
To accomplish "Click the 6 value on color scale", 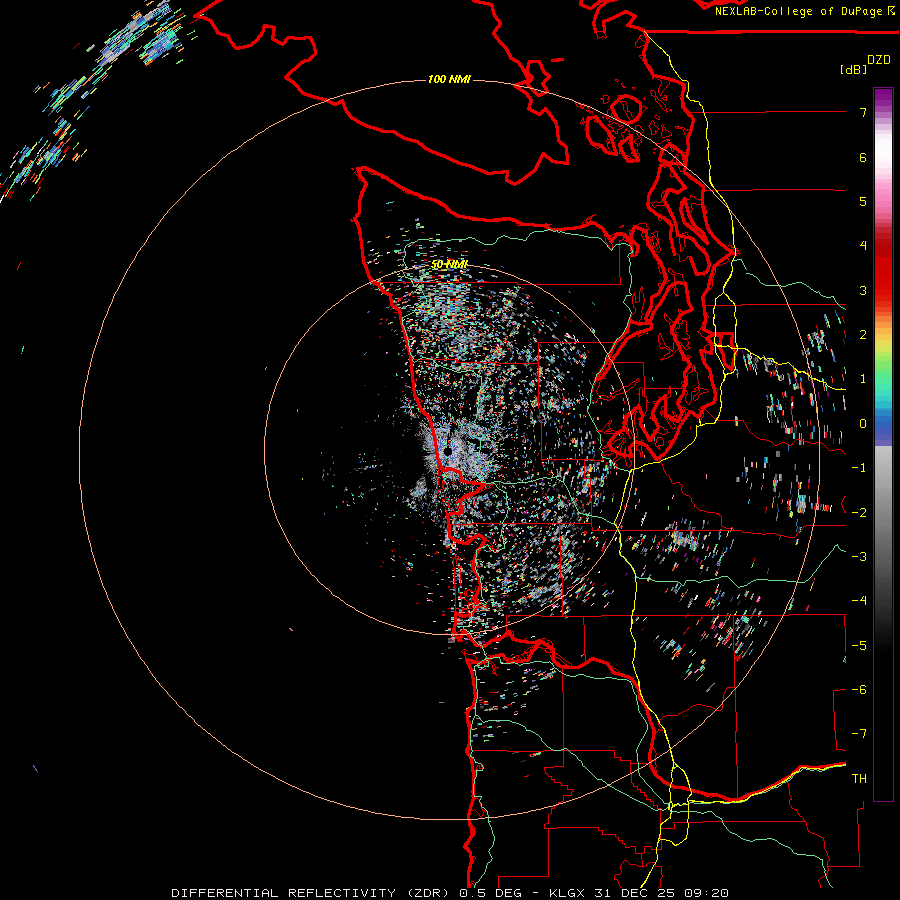I will coord(863,157).
